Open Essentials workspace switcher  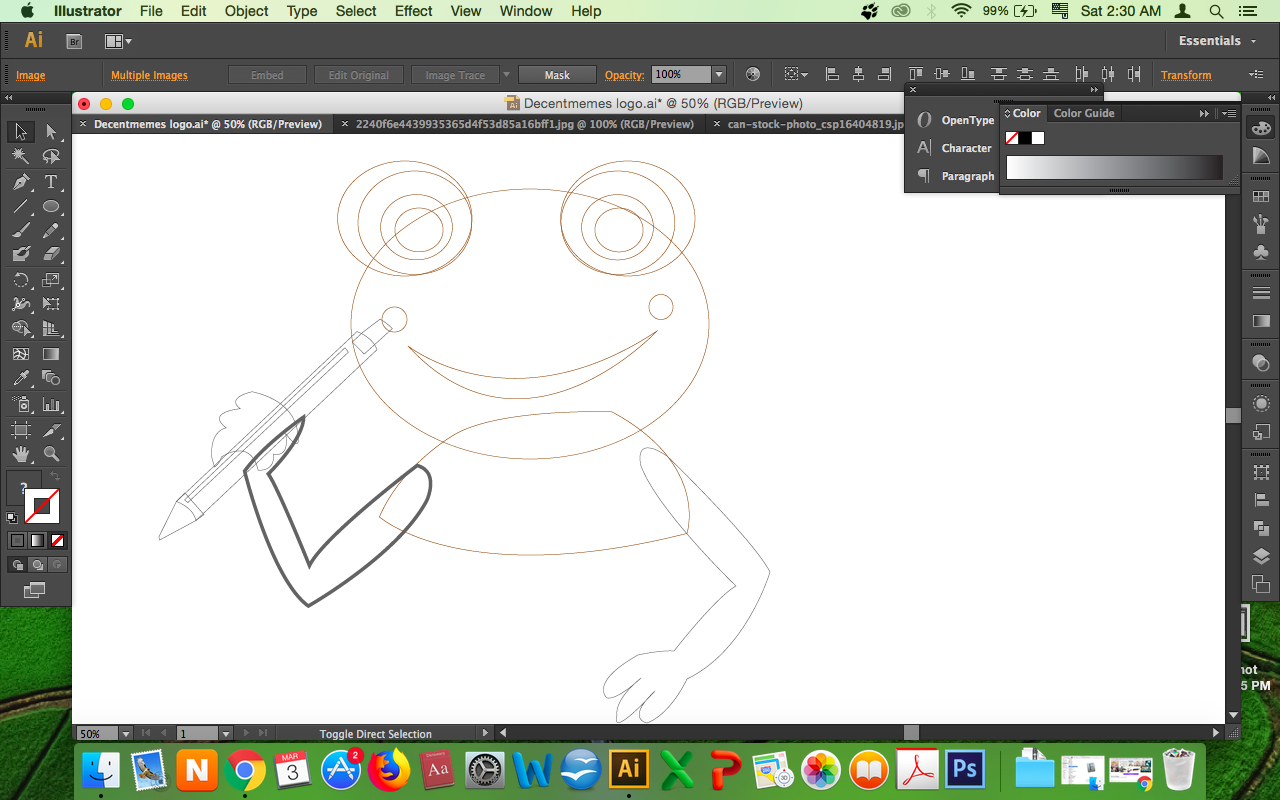click(x=1215, y=41)
